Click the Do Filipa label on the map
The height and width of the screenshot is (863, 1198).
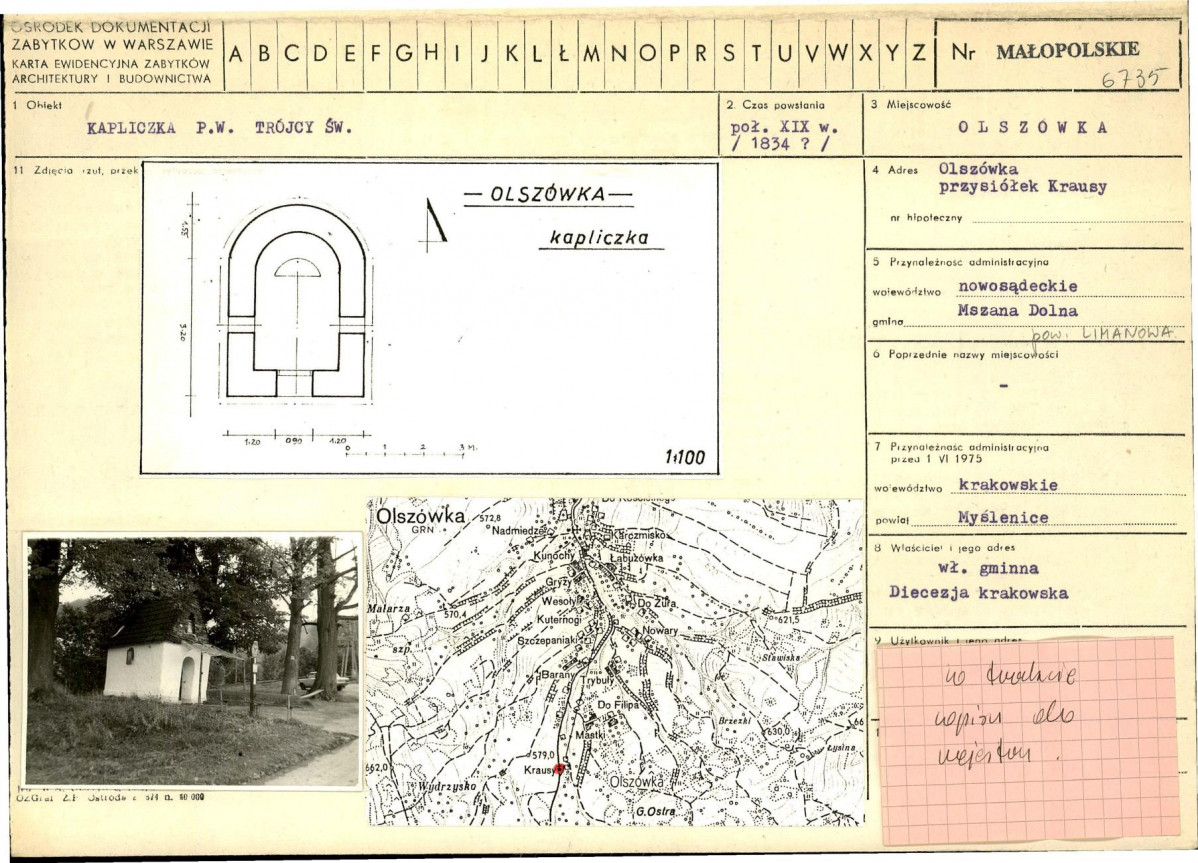coord(617,705)
